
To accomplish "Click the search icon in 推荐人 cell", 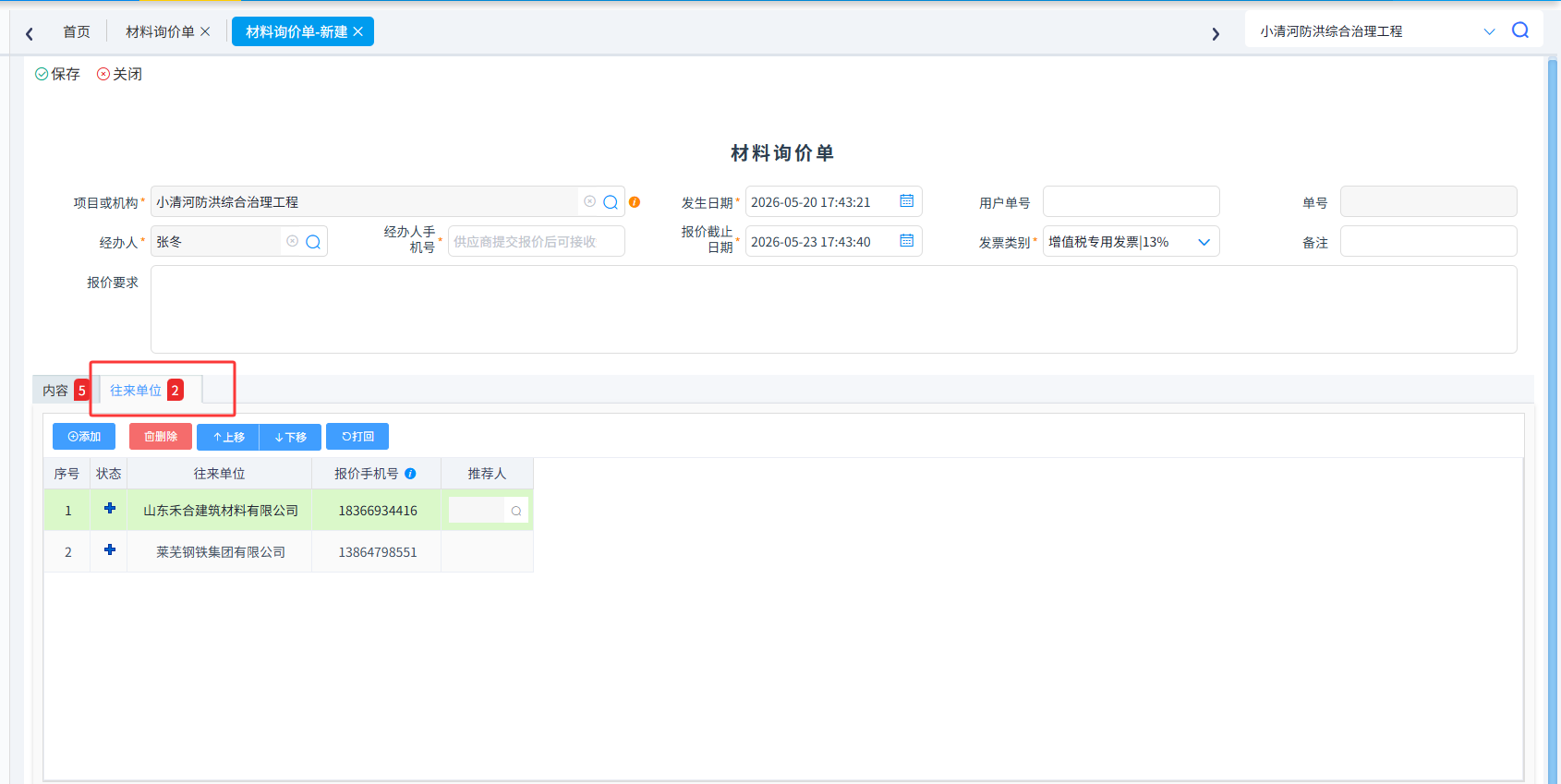I will tap(516, 511).
